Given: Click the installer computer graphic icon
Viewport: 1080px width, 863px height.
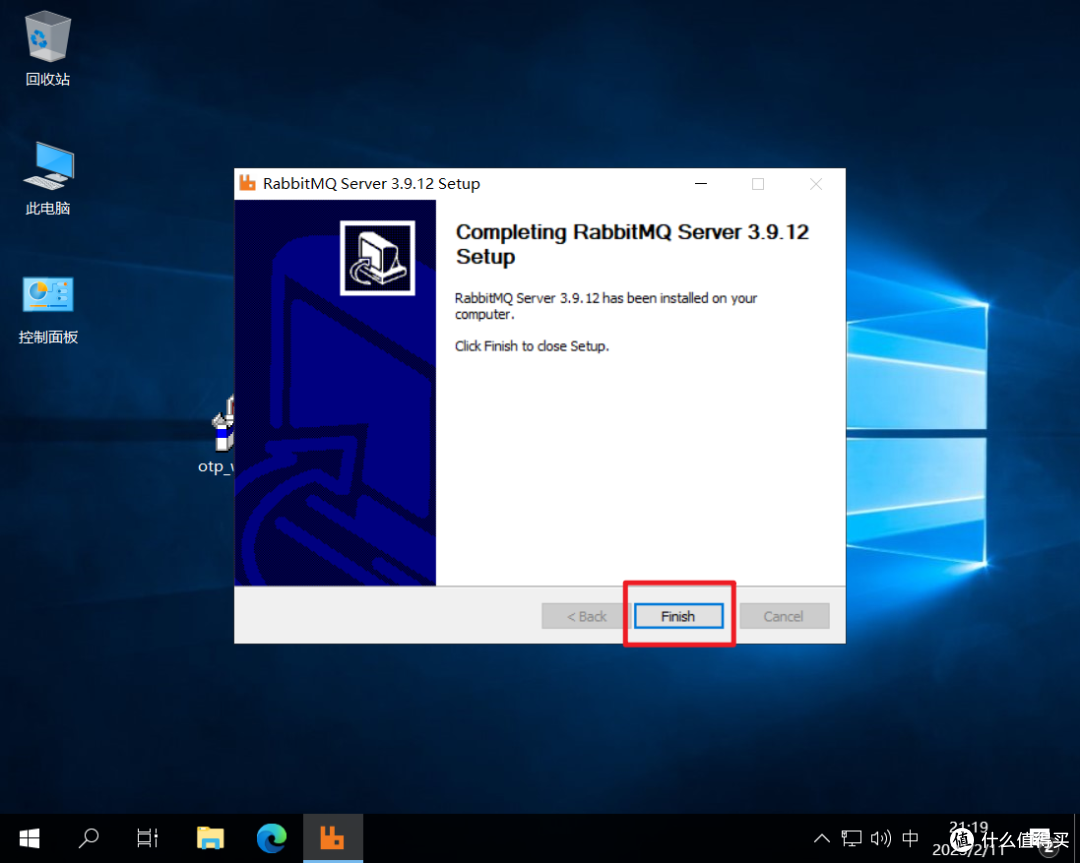Looking at the screenshot, I should [x=377, y=258].
